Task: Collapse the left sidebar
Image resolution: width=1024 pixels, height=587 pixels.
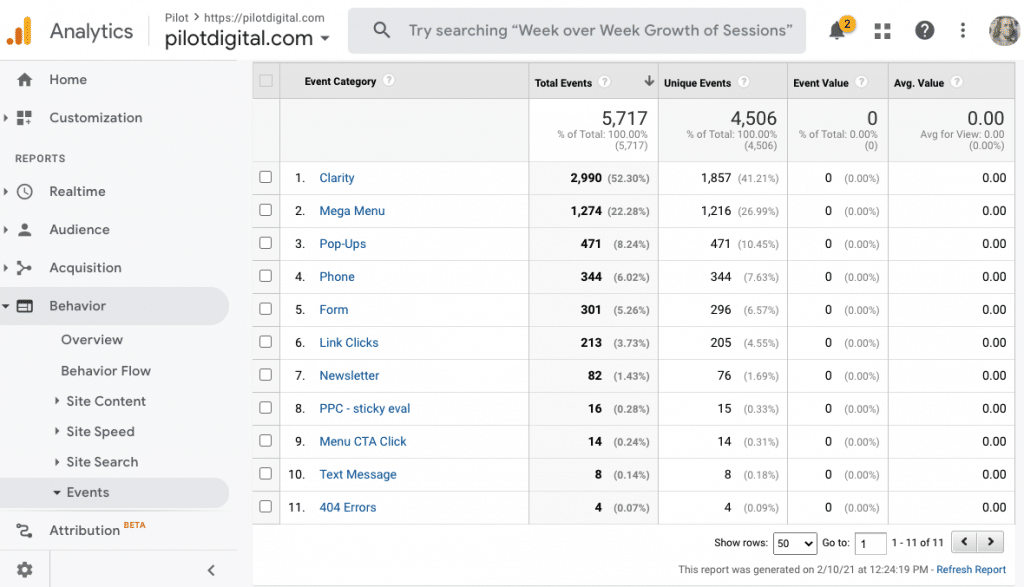Action: [x=211, y=570]
